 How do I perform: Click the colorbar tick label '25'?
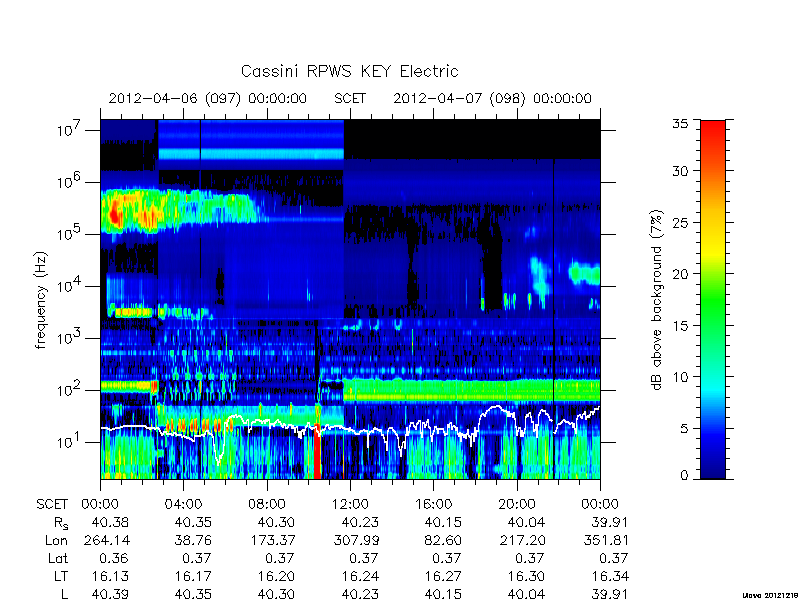point(680,222)
